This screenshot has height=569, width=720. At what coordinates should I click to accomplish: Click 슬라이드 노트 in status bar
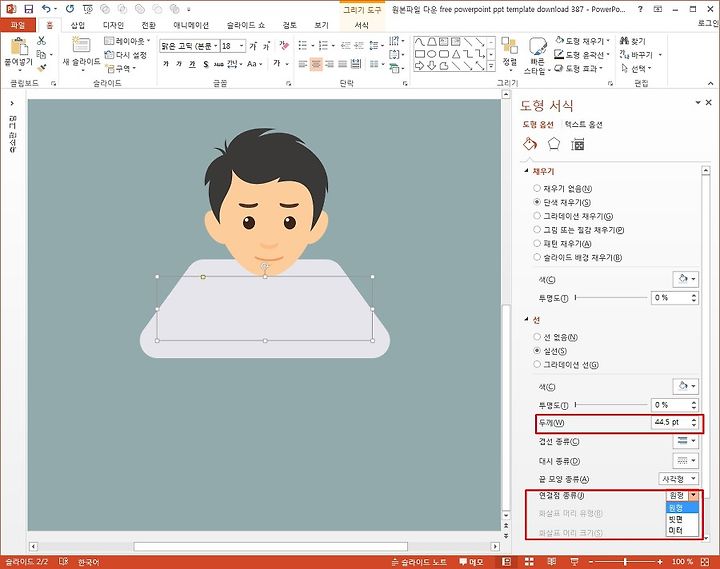pyautogui.click(x=419, y=562)
